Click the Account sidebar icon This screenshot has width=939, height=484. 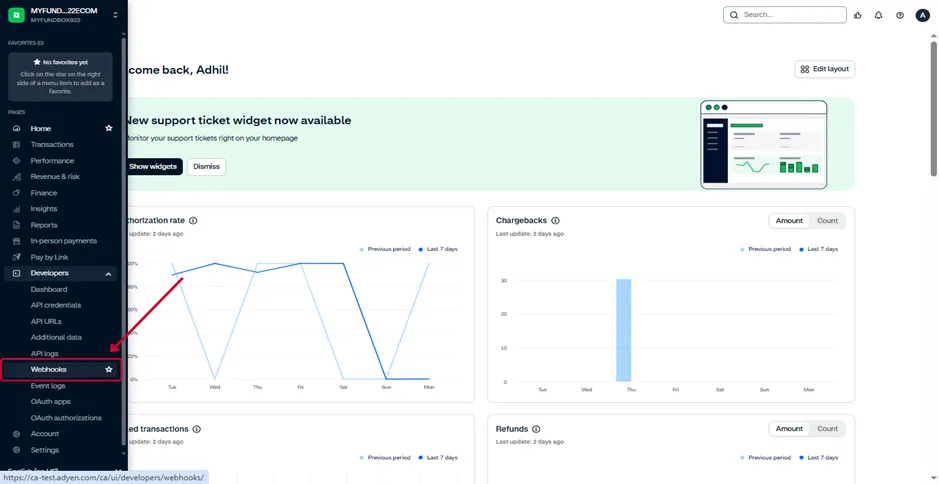point(17,434)
